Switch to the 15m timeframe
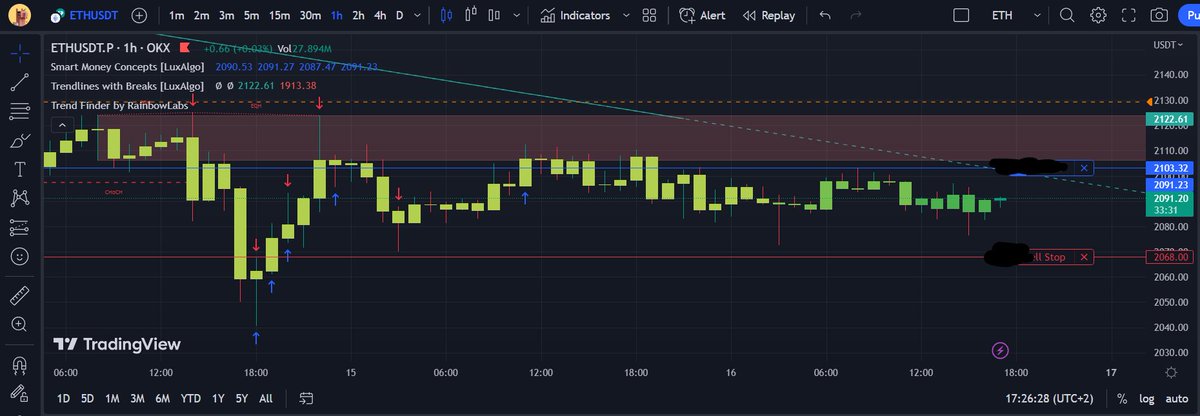Image resolution: width=1200 pixels, height=416 pixels. click(x=279, y=16)
